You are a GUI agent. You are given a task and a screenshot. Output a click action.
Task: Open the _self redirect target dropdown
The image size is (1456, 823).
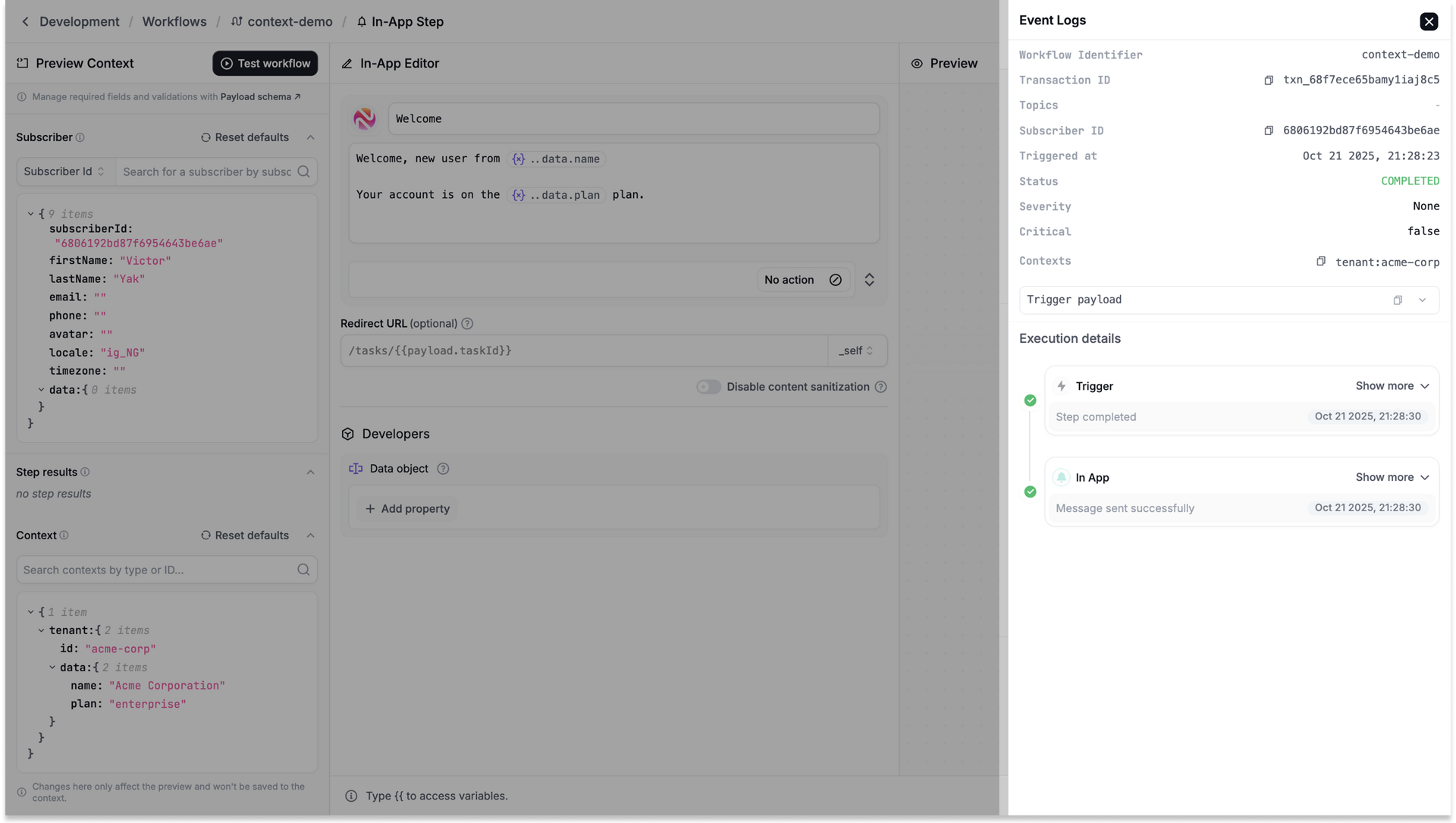click(855, 350)
